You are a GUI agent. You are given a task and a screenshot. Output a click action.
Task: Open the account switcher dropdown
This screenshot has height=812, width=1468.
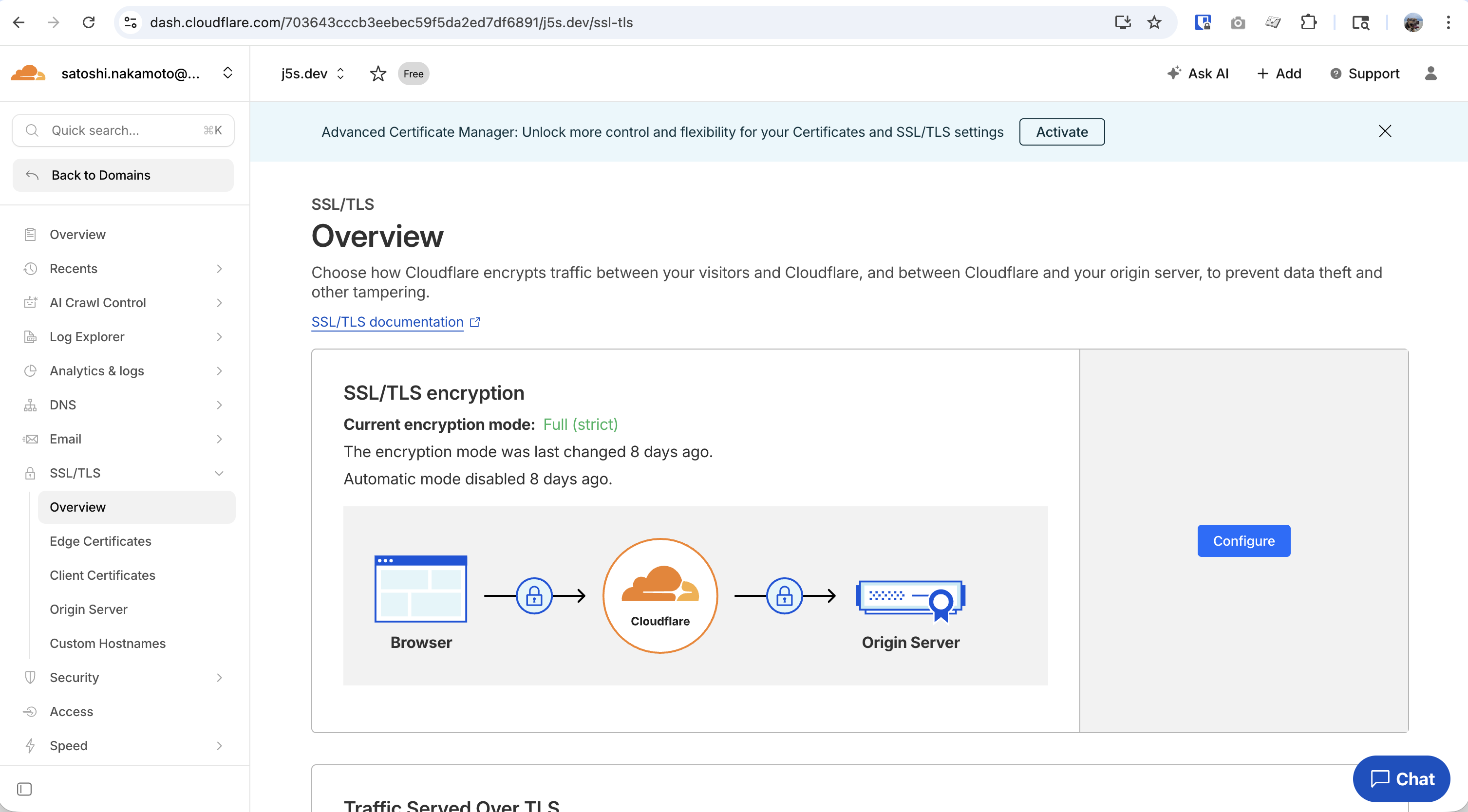point(227,74)
